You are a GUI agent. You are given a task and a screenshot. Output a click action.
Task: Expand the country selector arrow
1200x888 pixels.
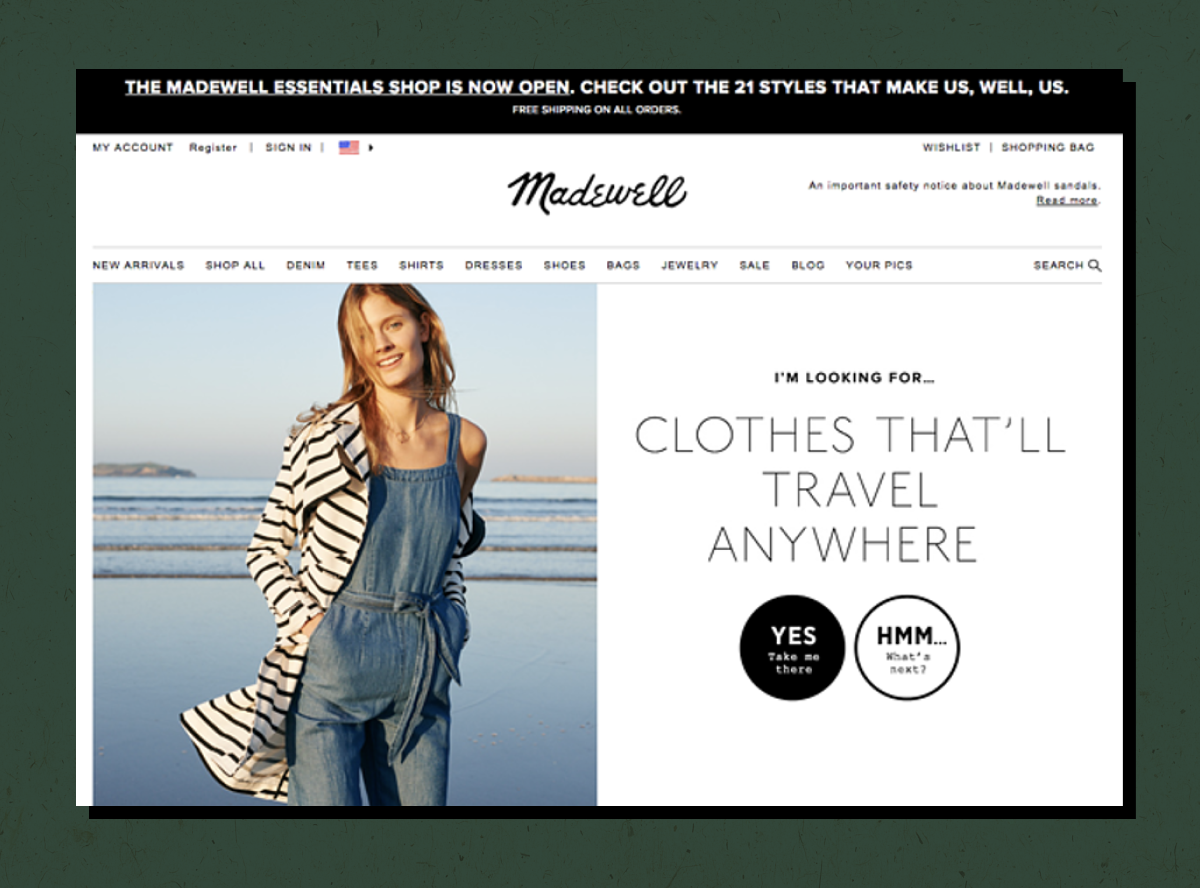(x=371, y=147)
